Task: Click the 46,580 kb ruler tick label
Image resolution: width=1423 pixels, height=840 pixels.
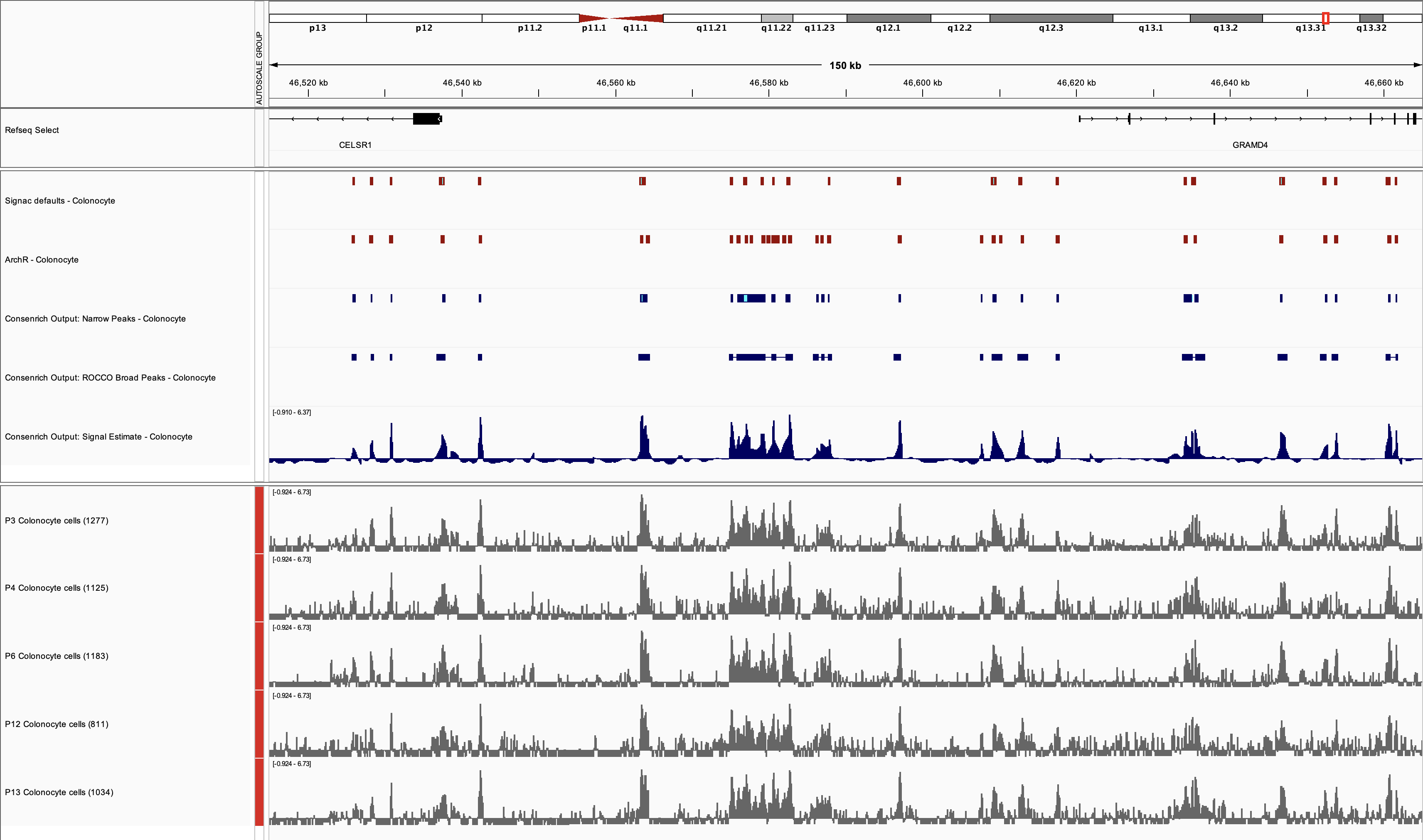Action: (768, 83)
